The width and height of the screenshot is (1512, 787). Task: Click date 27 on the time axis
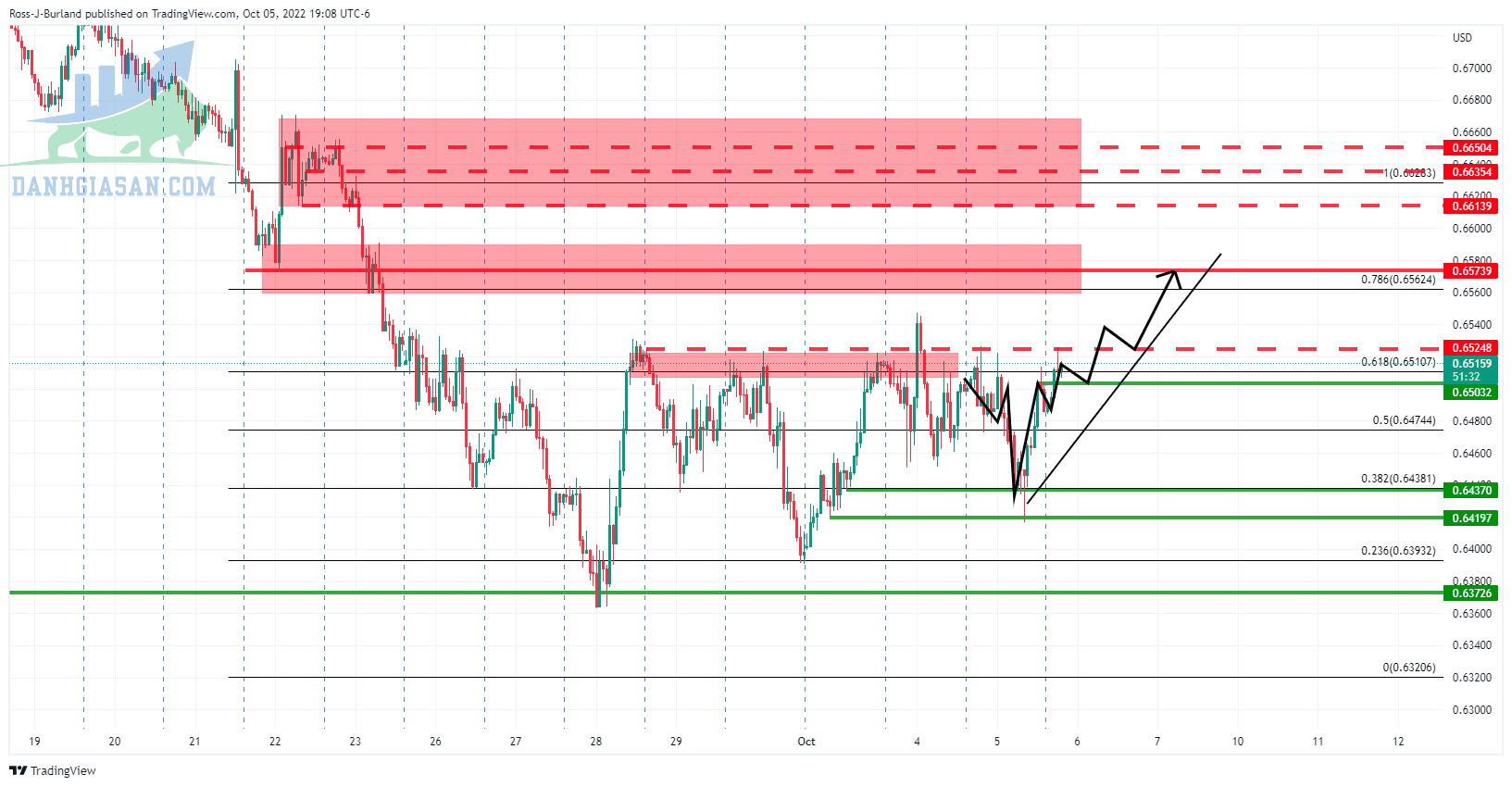[516, 742]
